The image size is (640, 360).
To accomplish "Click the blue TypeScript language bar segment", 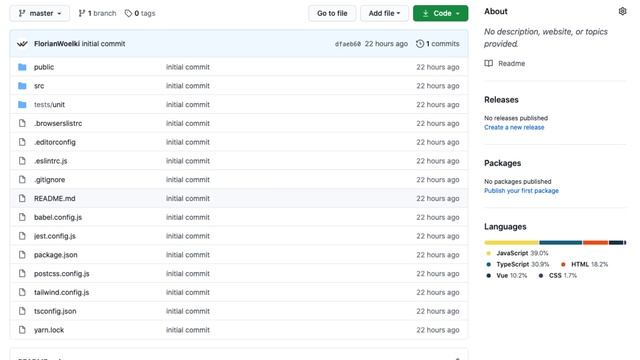I will click(560, 242).
